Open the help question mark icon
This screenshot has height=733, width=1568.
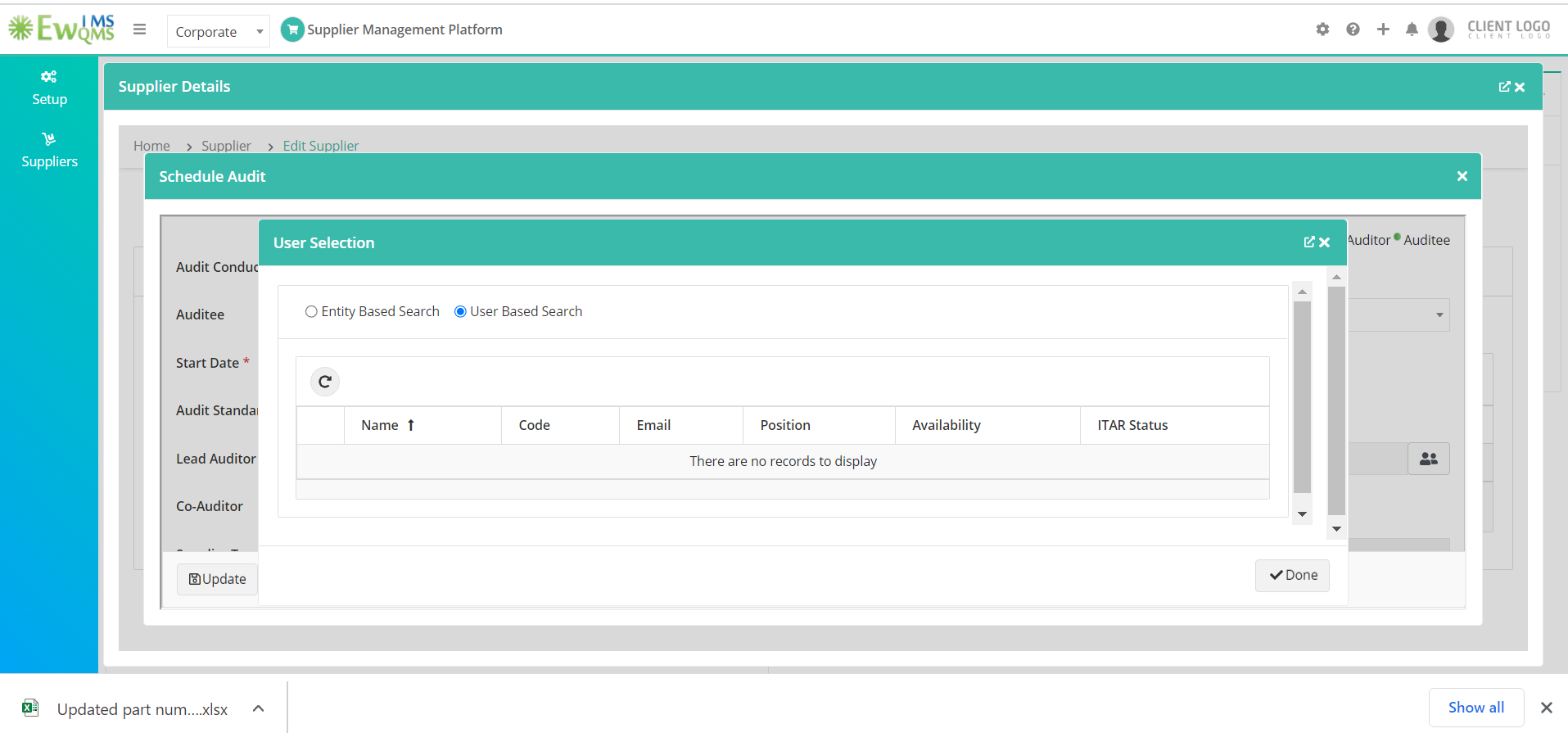[x=1353, y=29]
